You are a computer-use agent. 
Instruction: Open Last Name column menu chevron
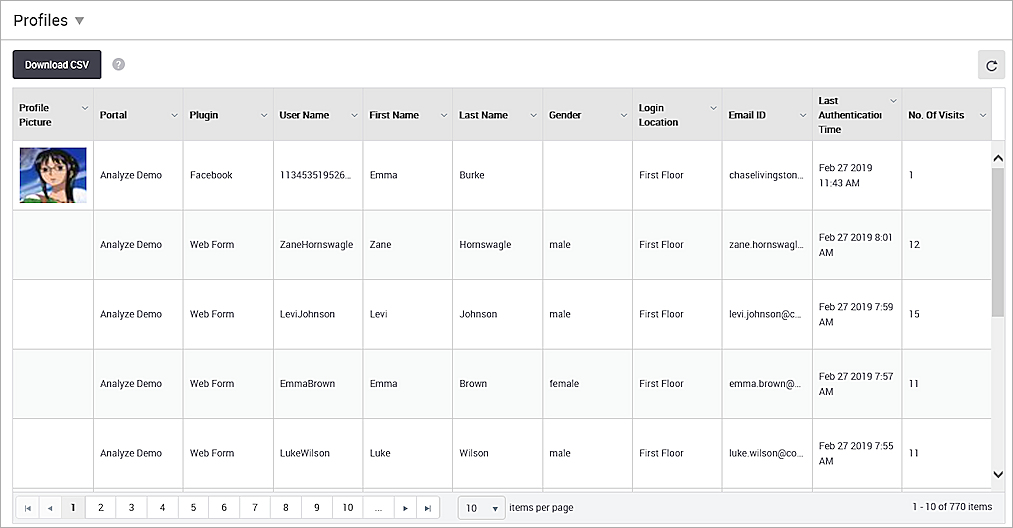(534, 115)
